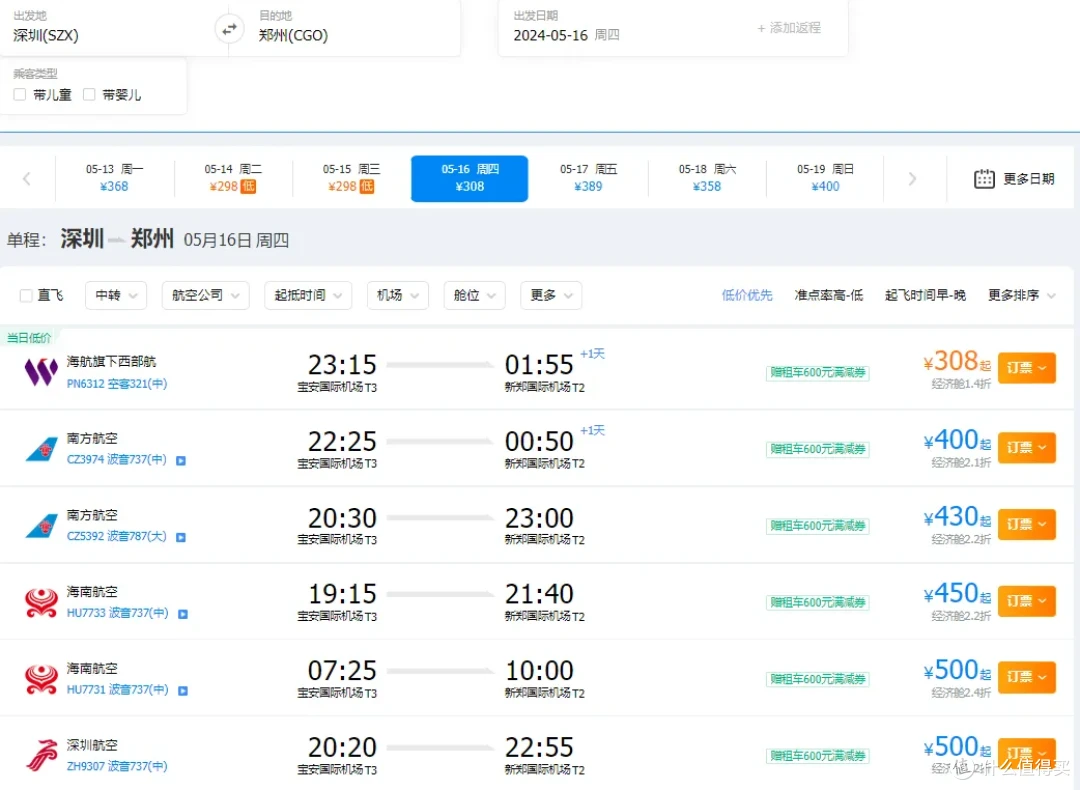1080x790 pixels.
Task: Open the calendar icon for more dates
Action: point(984,179)
